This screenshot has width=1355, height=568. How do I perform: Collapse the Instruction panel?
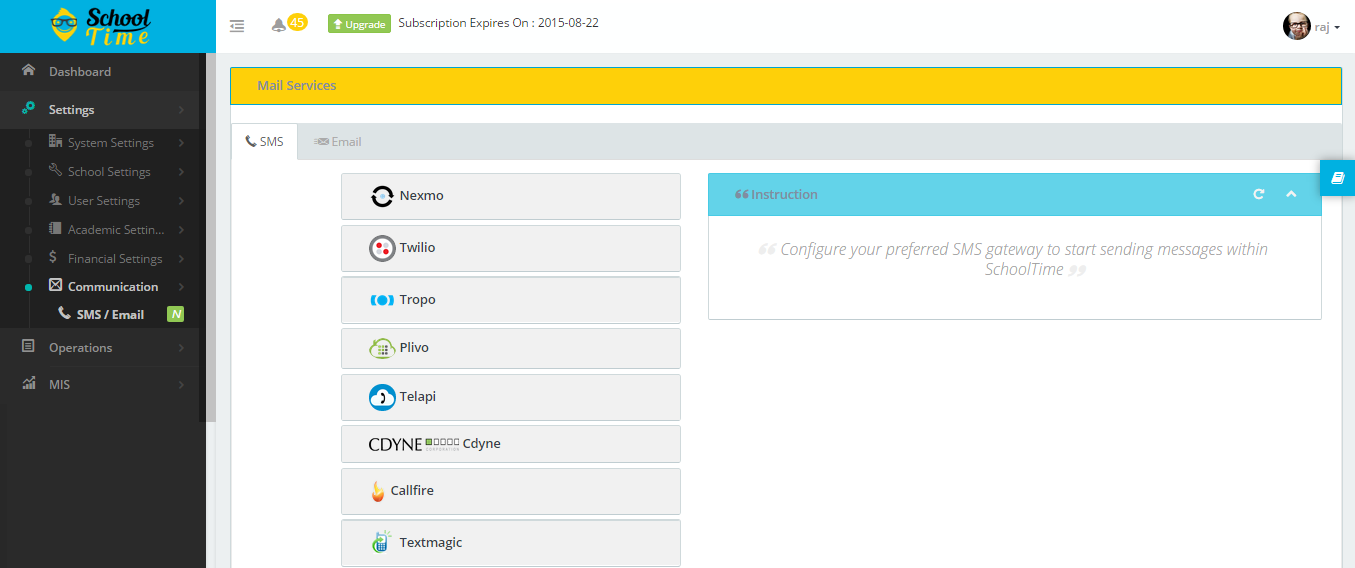coord(1291,194)
